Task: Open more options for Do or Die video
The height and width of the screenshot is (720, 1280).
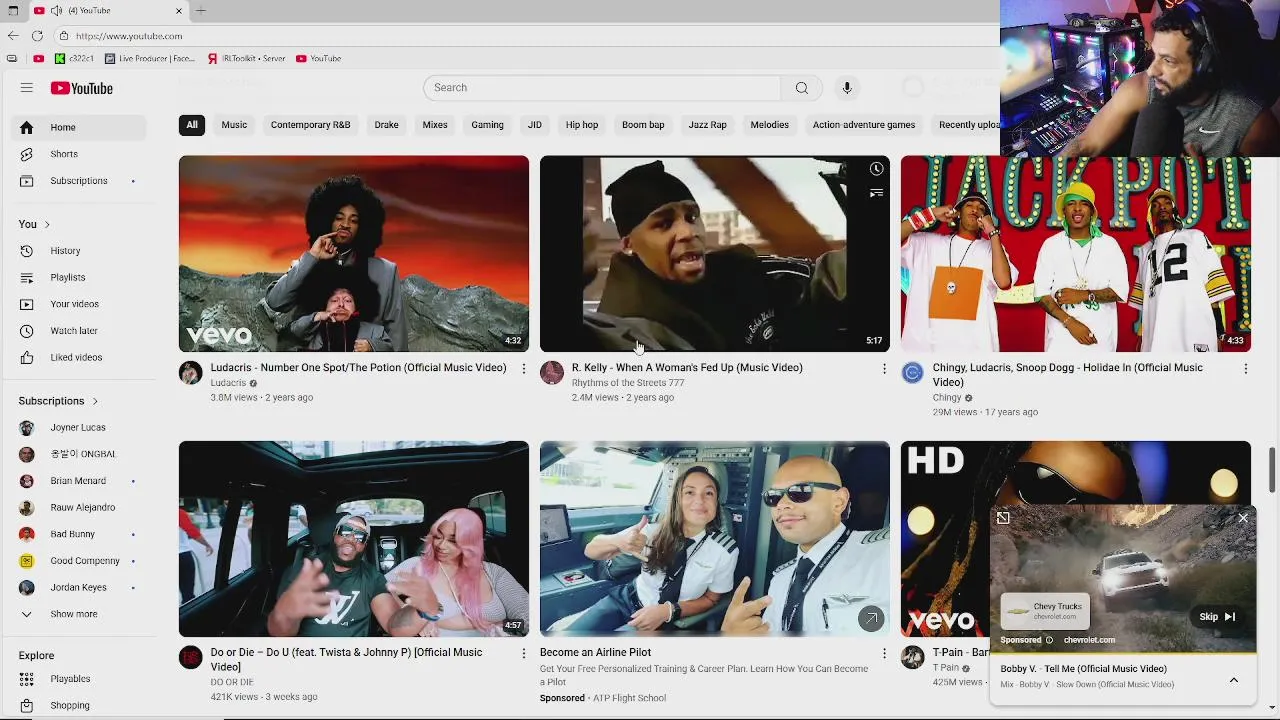Action: pos(523,653)
